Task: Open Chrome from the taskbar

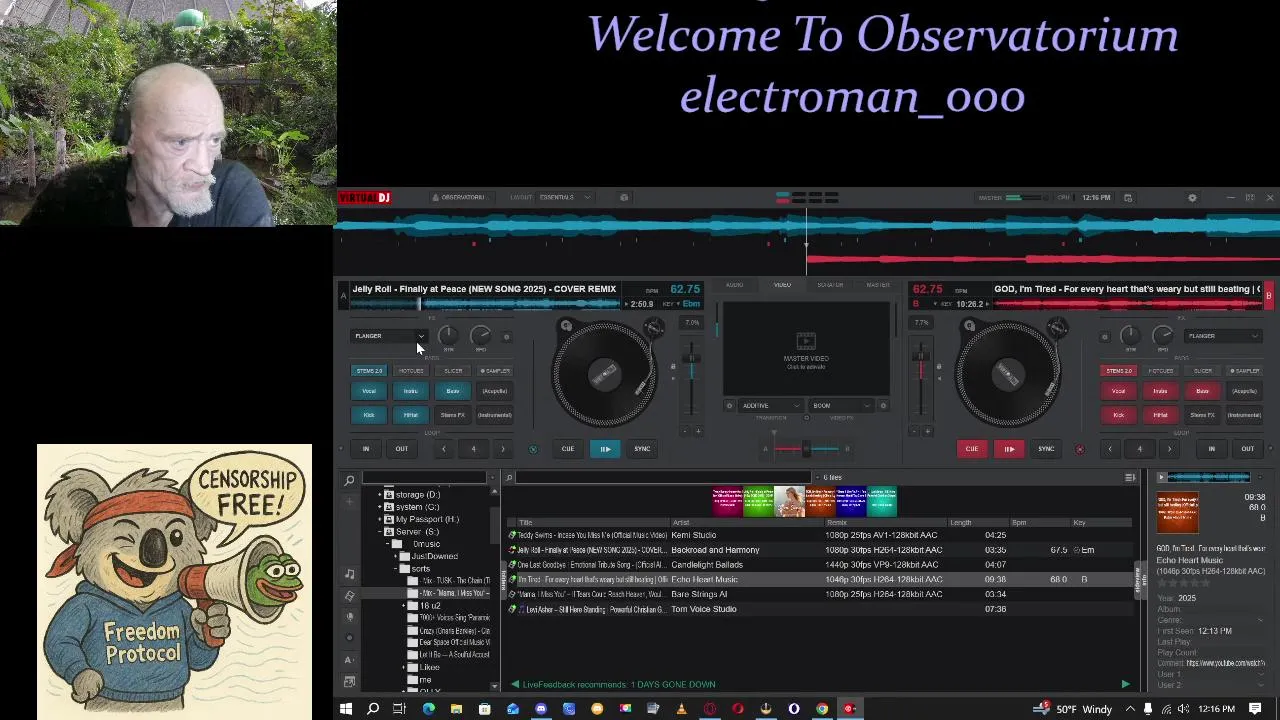Action: pyautogui.click(x=822, y=709)
